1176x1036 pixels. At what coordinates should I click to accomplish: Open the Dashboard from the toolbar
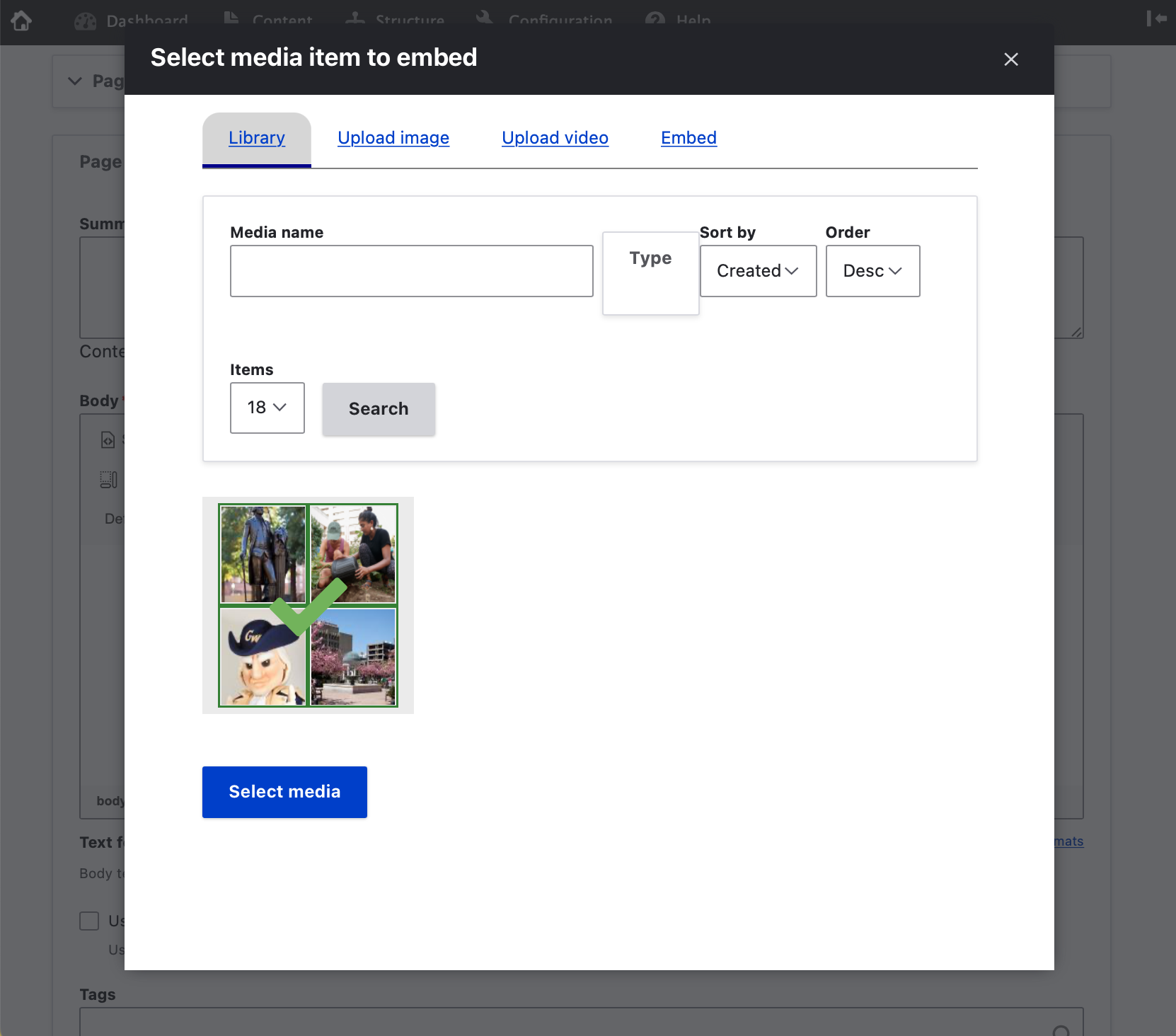(85, 20)
